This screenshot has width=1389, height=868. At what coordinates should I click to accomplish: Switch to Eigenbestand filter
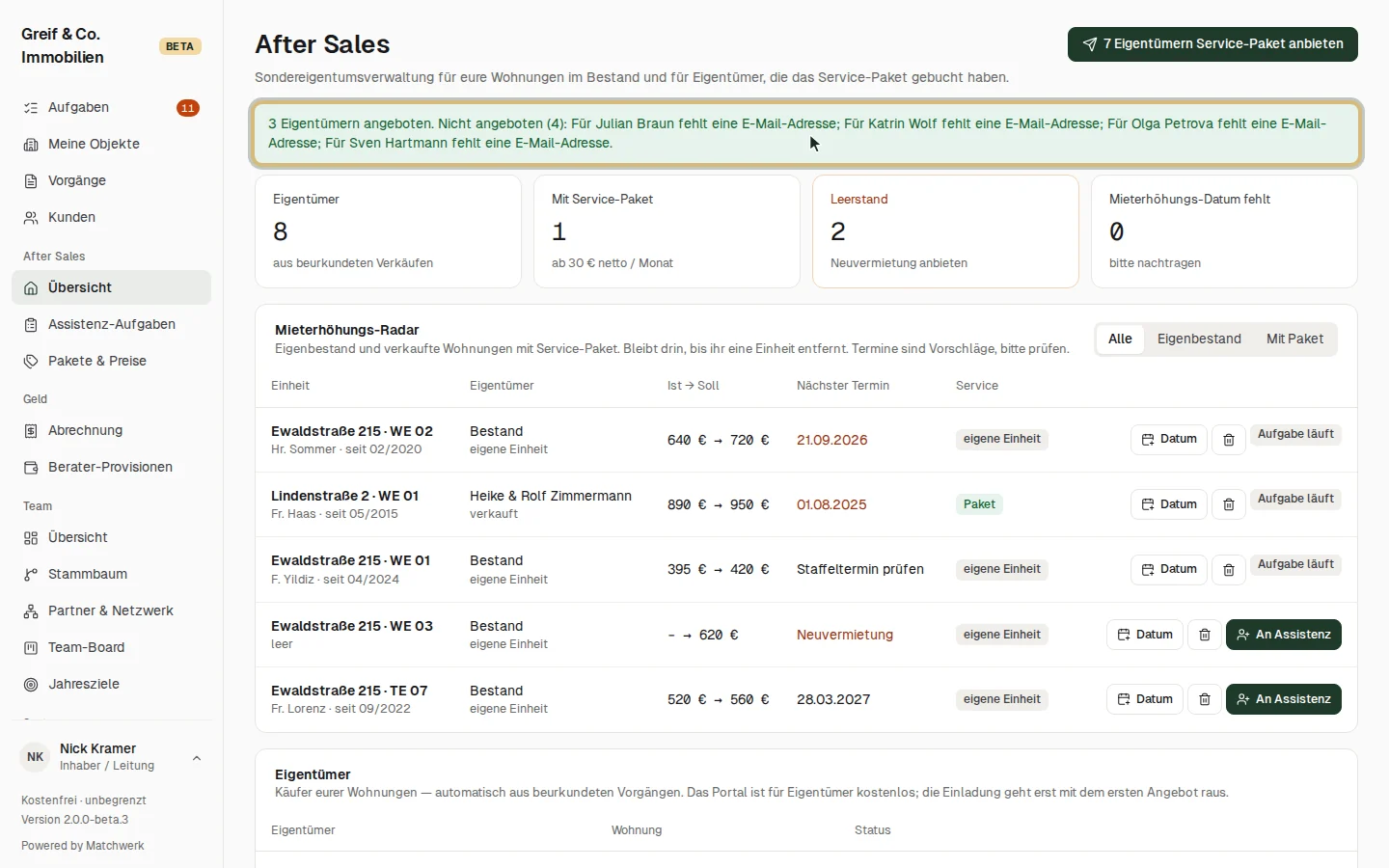1199,339
